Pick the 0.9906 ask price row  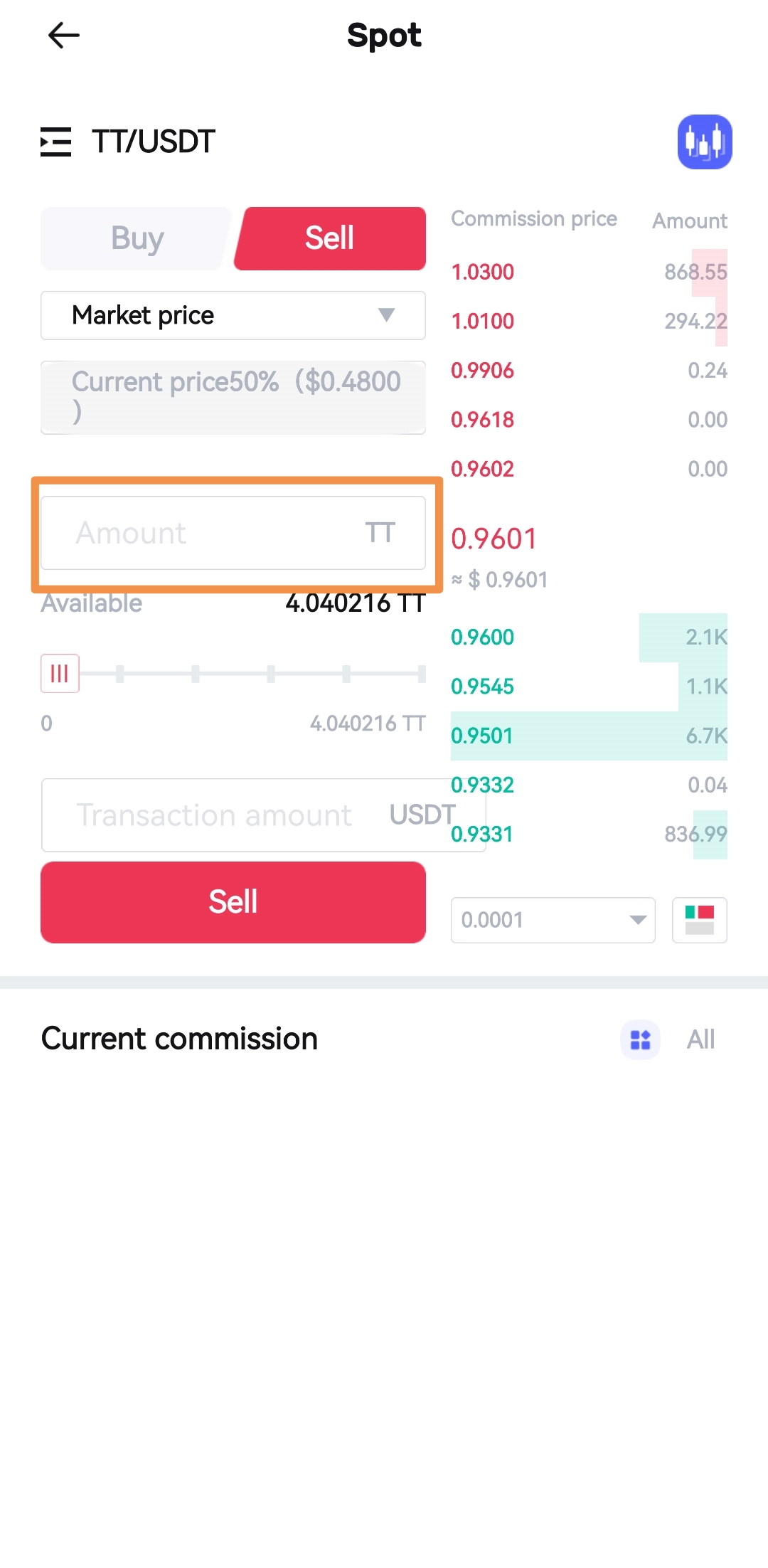tap(589, 371)
